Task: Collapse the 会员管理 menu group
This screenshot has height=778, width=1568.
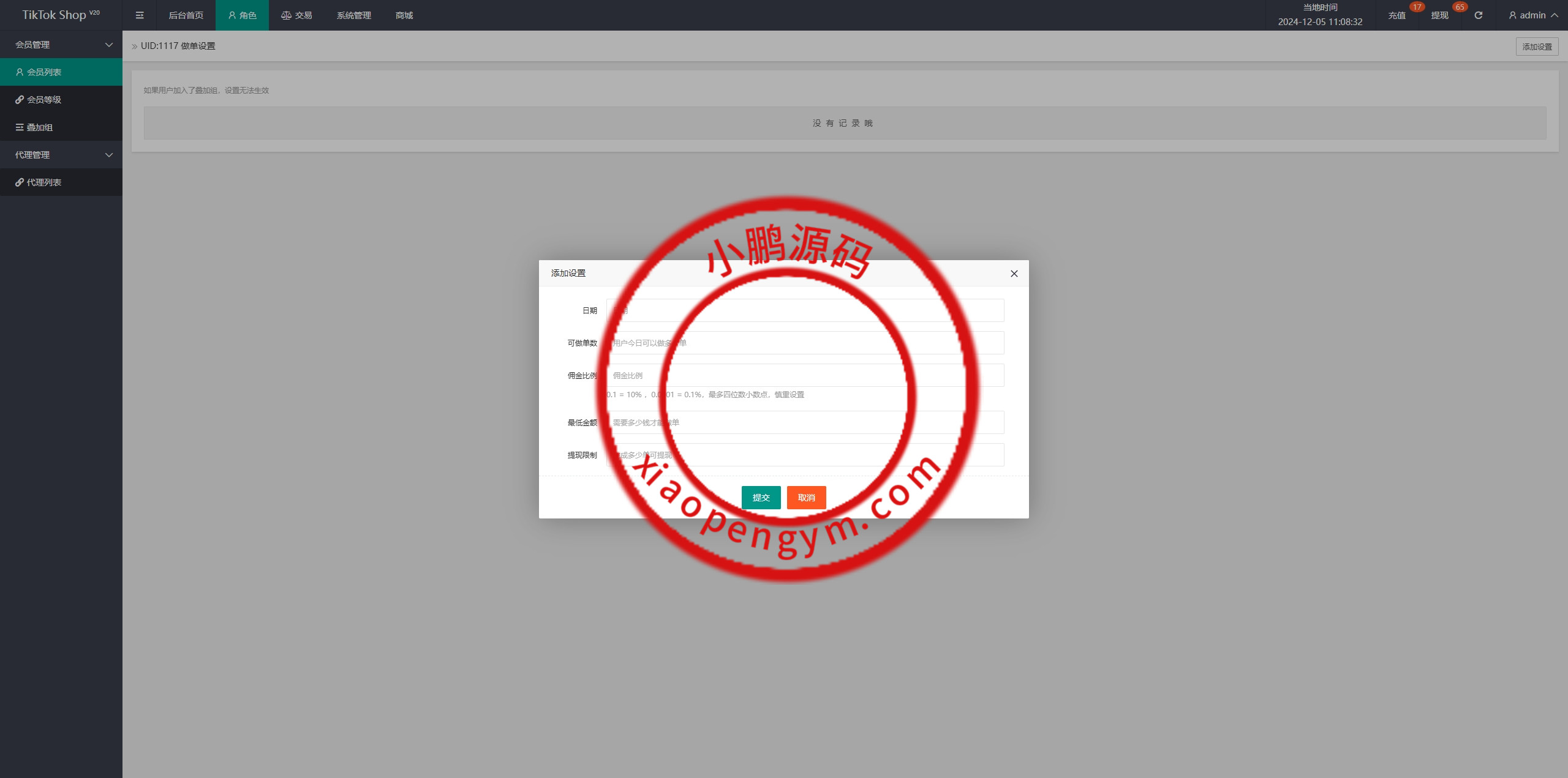Action: pyautogui.click(x=61, y=45)
